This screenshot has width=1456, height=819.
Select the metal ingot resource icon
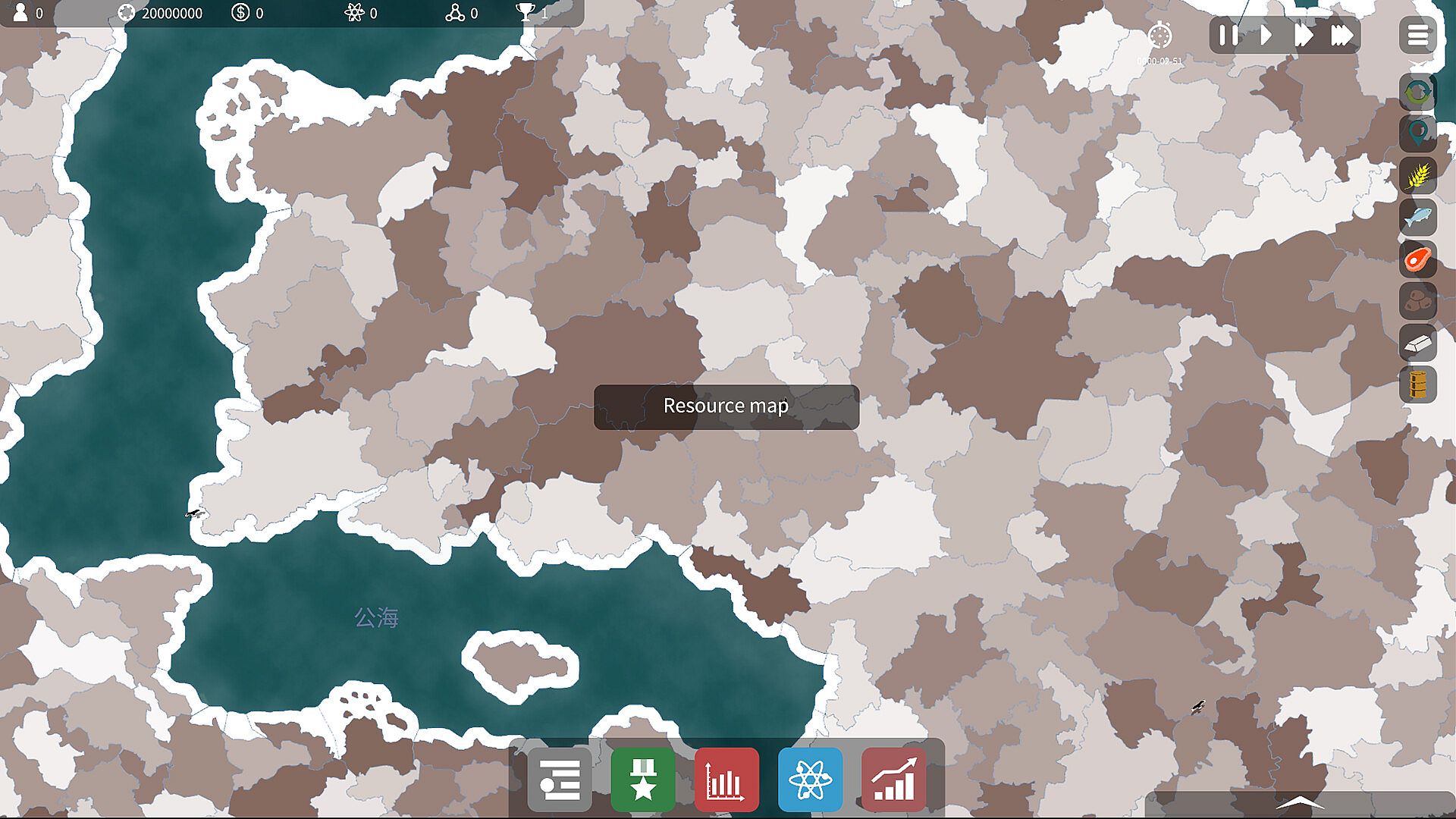[1417, 344]
